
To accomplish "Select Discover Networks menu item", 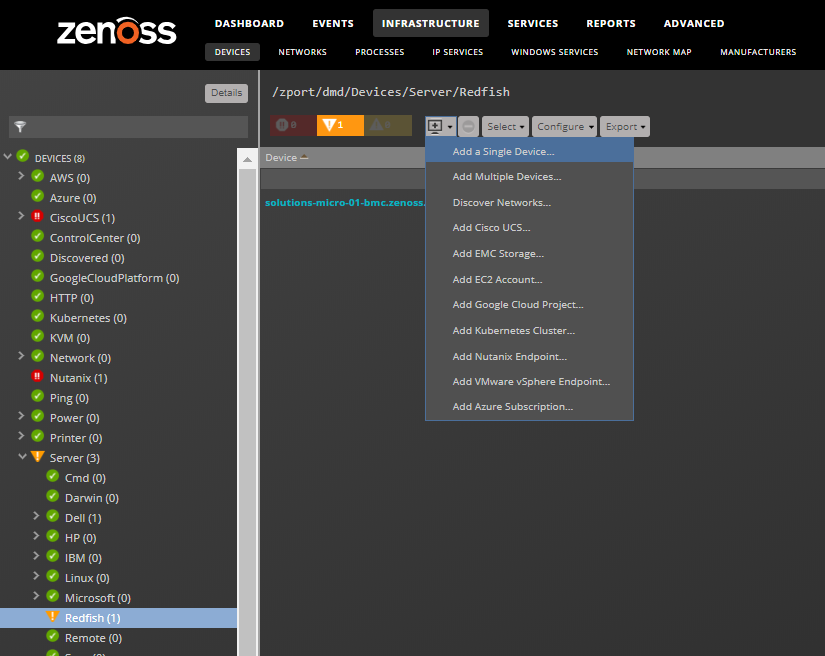I will 529,203.
